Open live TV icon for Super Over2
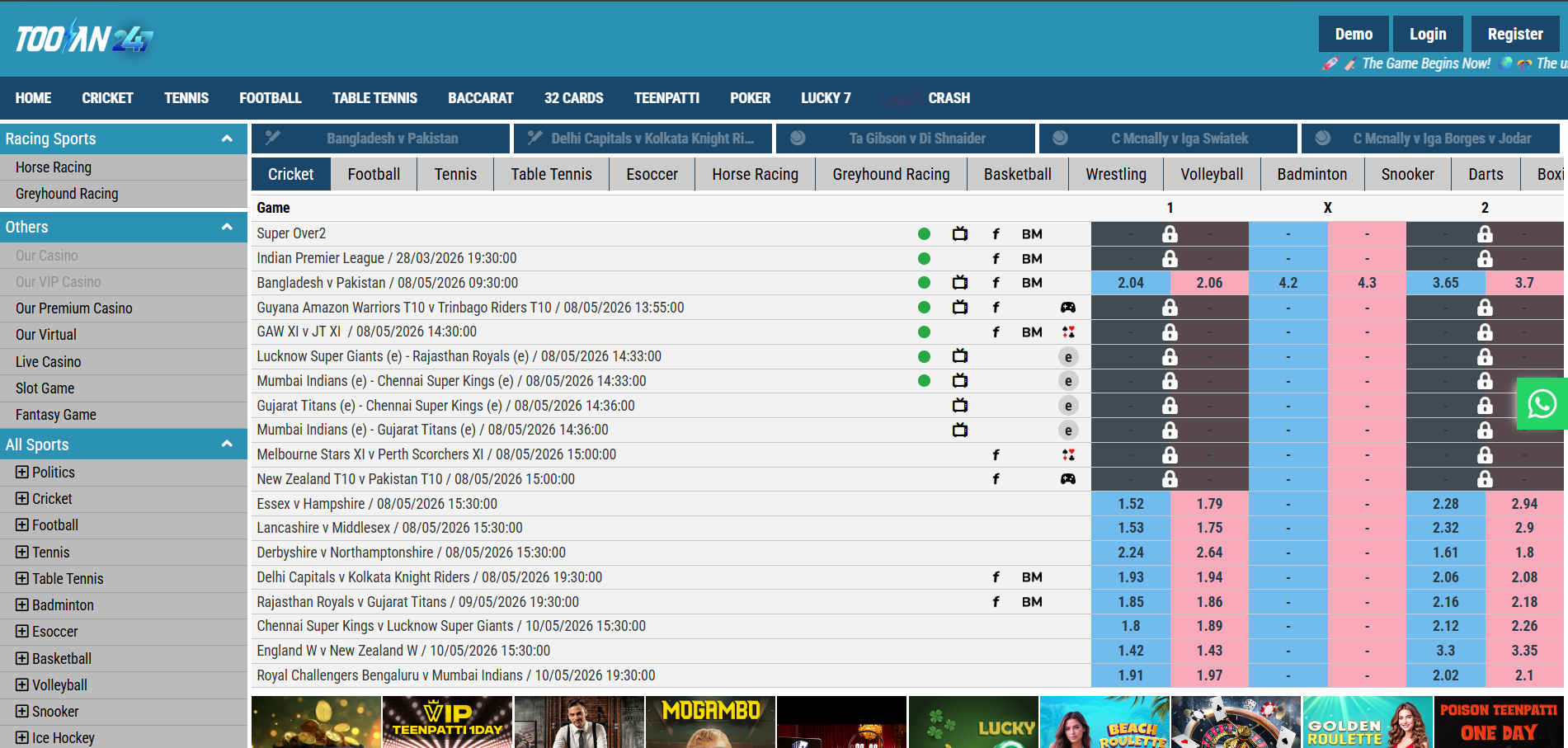Viewport: 1568px width, 748px height. (960, 233)
